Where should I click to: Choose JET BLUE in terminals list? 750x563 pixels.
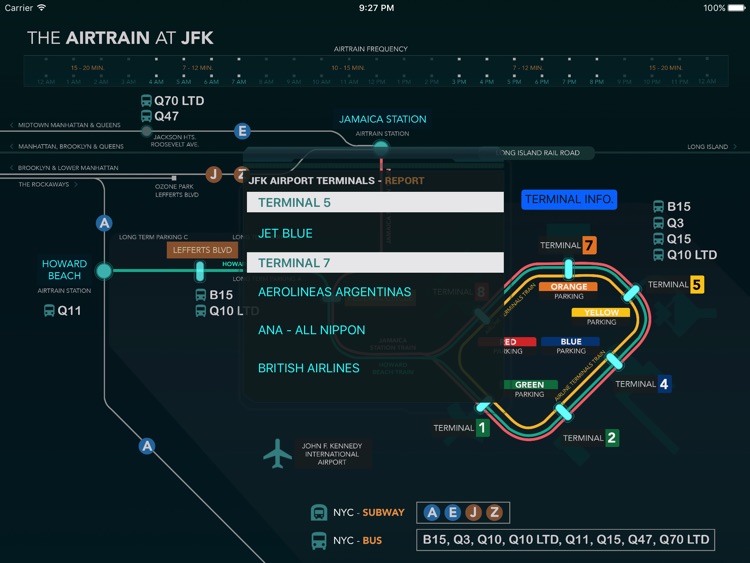coord(285,233)
